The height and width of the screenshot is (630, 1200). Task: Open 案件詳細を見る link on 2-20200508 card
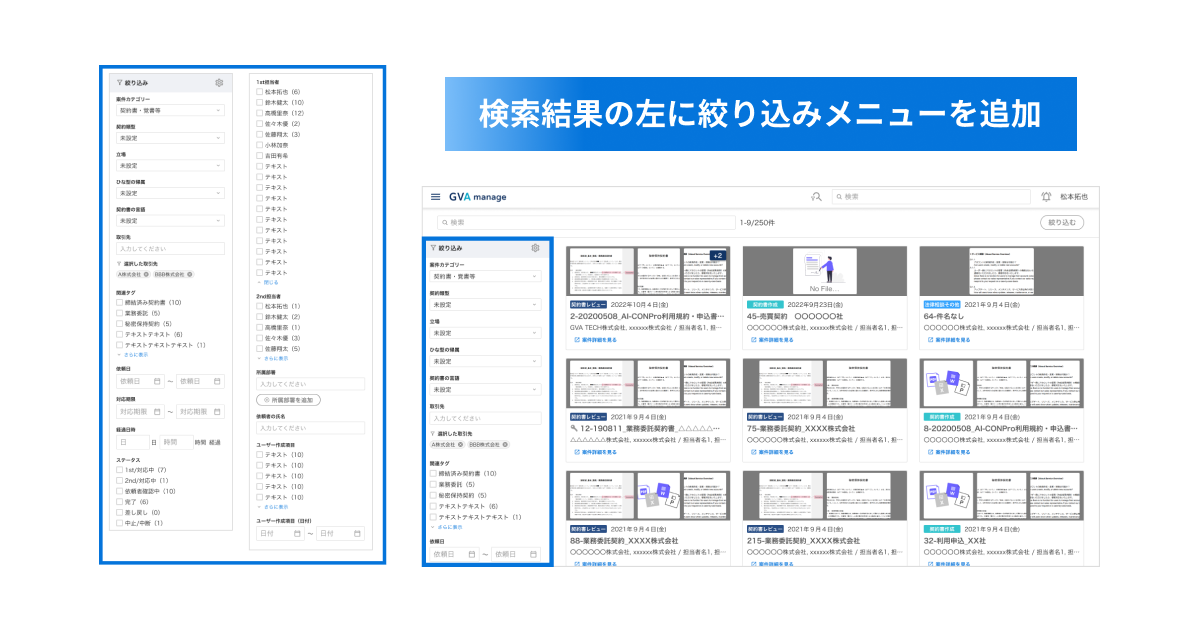point(597,340)
